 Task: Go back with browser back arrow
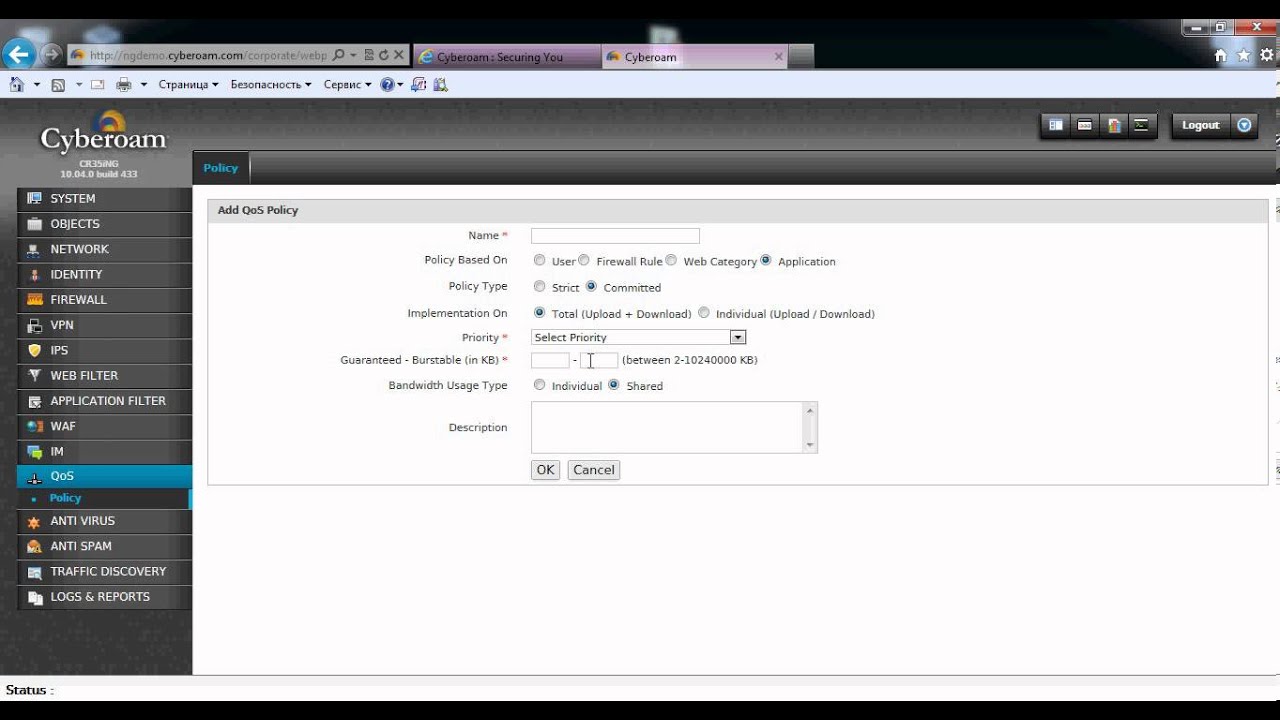(x=18, y=54)
